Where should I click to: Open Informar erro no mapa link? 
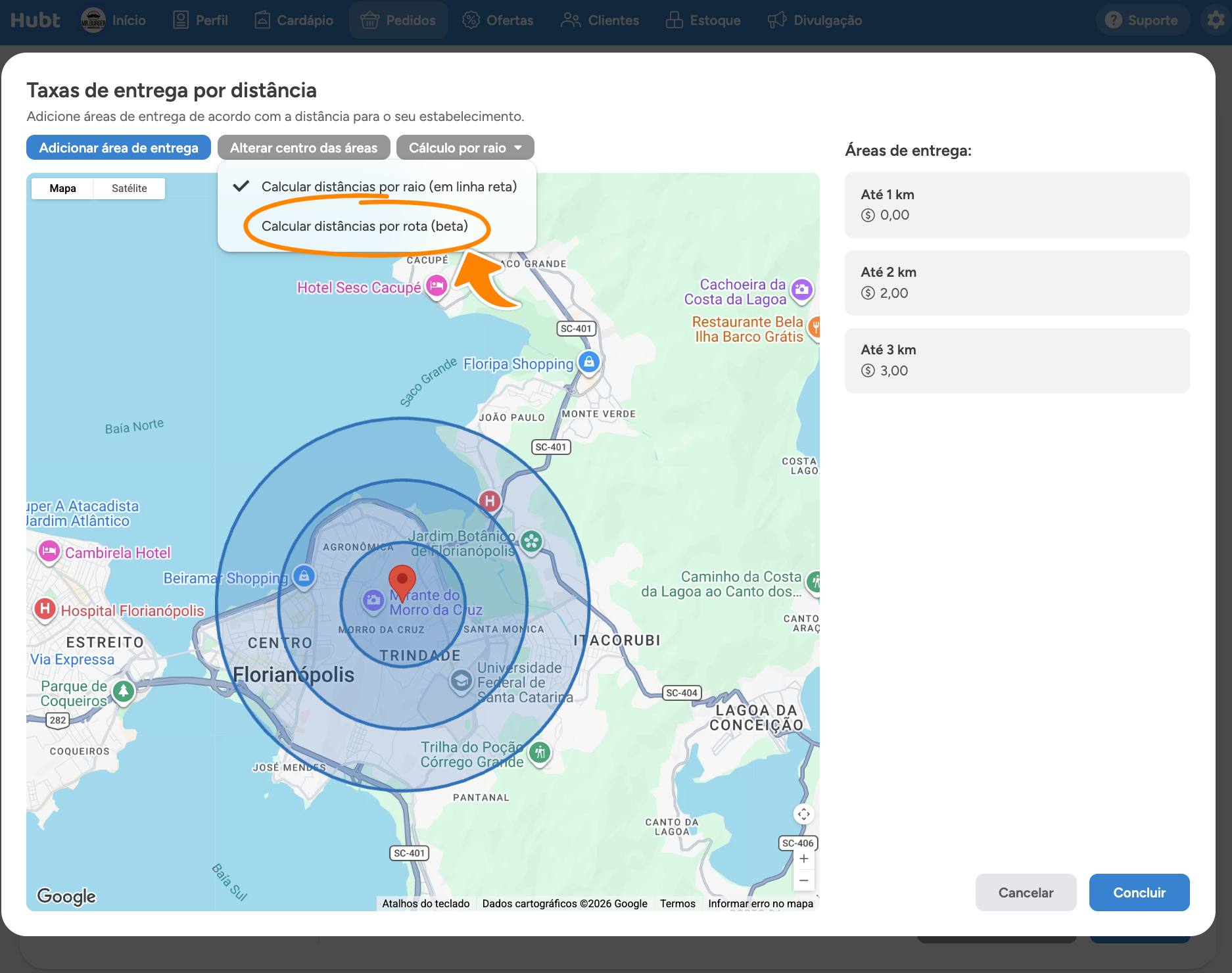tap(761, 903)
